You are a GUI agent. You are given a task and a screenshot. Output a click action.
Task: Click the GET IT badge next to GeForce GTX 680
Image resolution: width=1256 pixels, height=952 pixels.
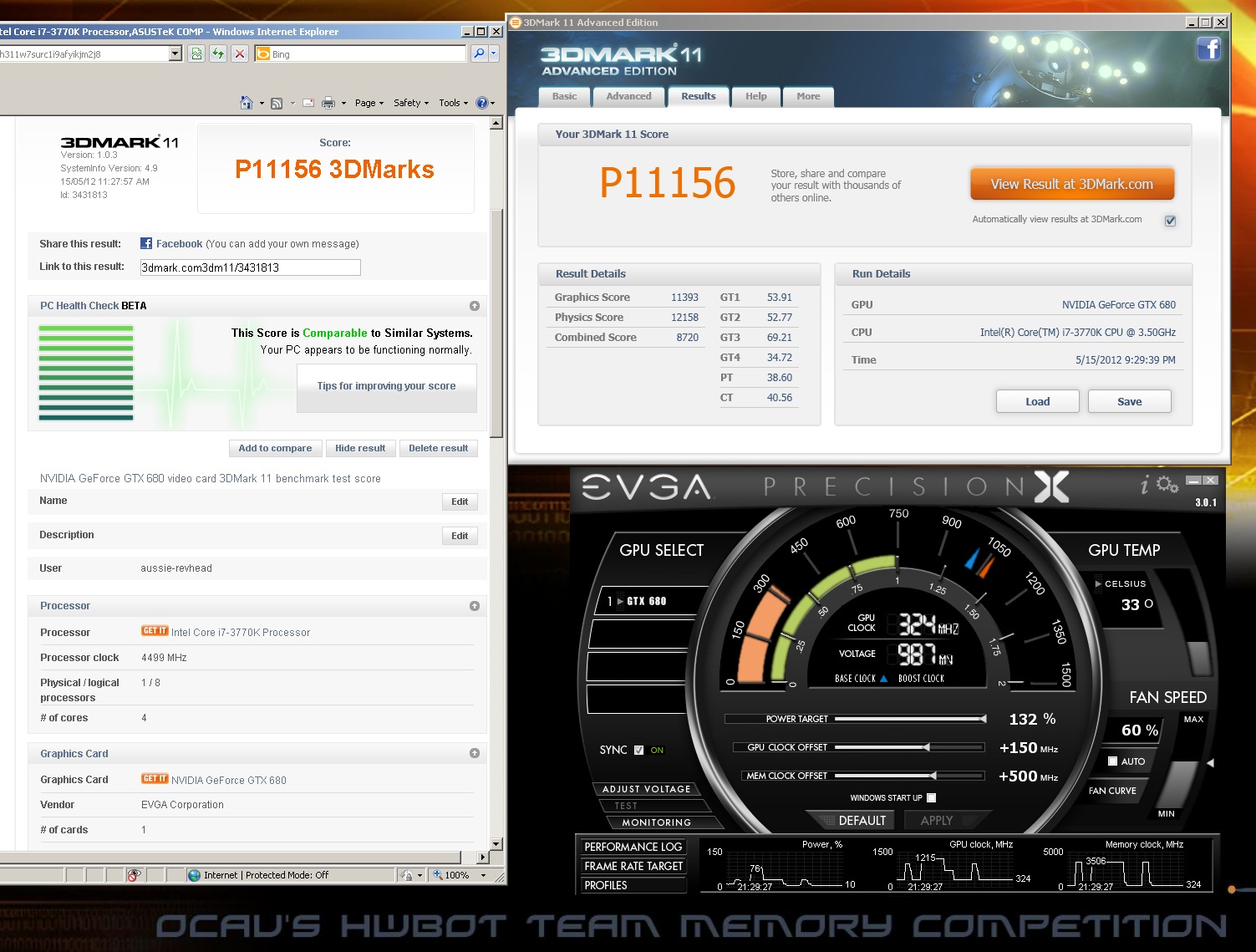155,779
